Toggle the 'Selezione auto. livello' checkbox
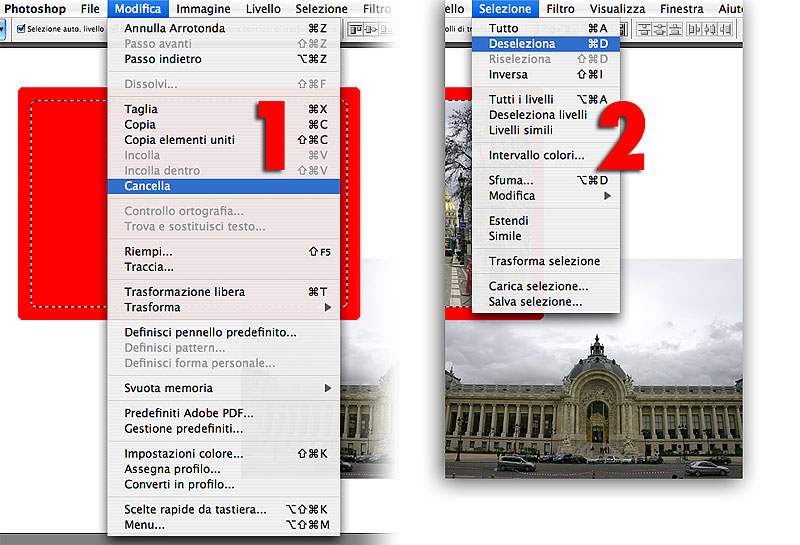800x545 pixels. pos(21,29)
